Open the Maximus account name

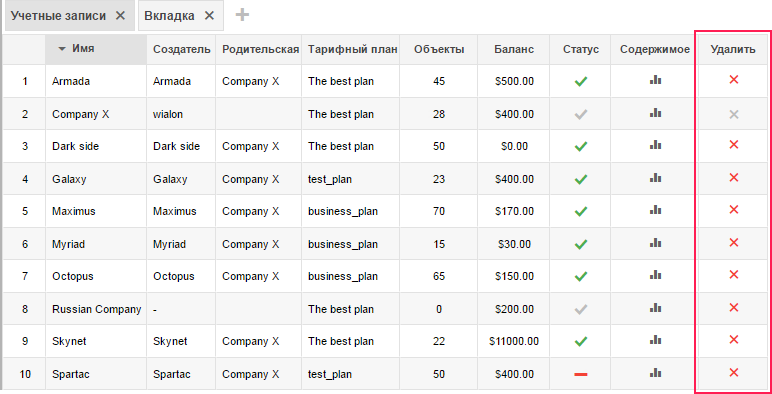pyautogui.click(x=74, y=211)
